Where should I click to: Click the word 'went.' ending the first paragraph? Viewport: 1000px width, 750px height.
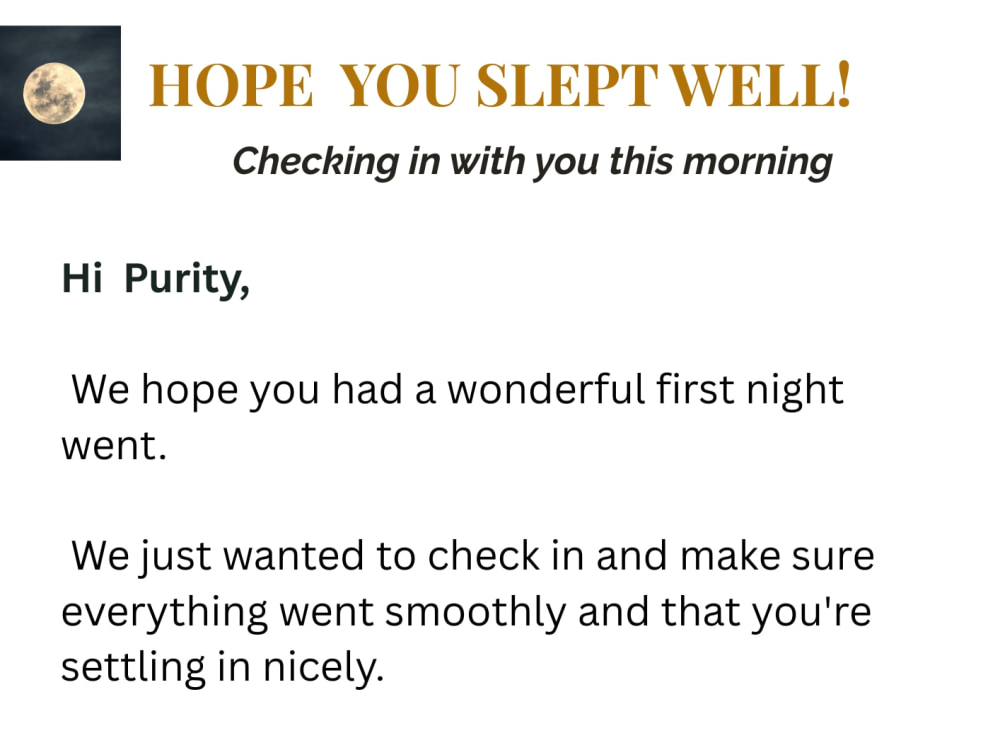pyautogui.click(x=114, y=445)
